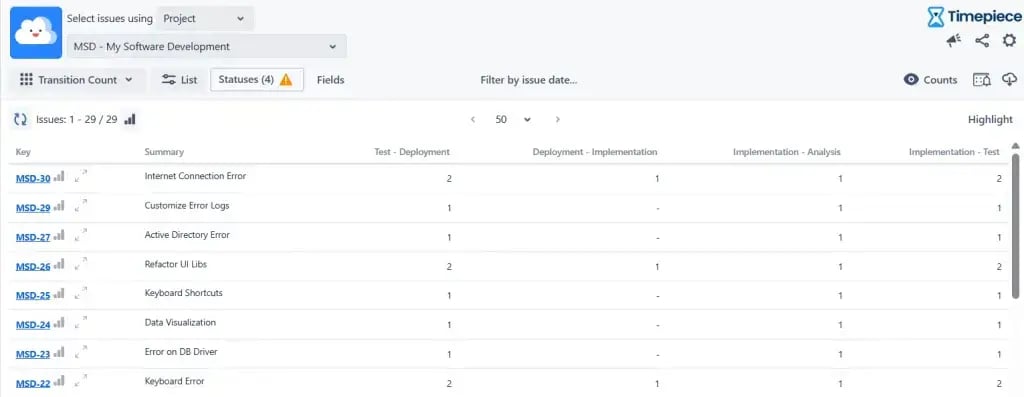Expand details arrows for MSD-26
The width and height of the screenshot is (1024, 397).
click(81, 264)
